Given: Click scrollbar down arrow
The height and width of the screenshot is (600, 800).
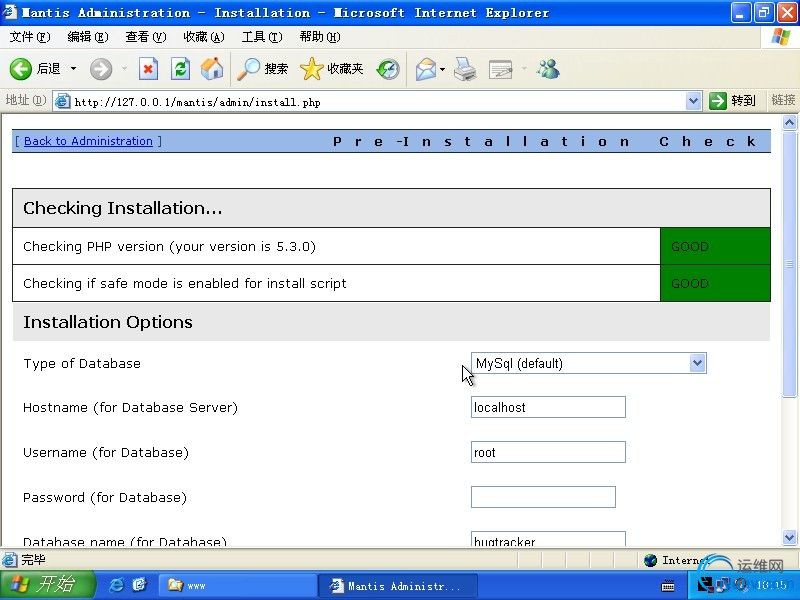Looking at the screenshot, I should [789, 538].
